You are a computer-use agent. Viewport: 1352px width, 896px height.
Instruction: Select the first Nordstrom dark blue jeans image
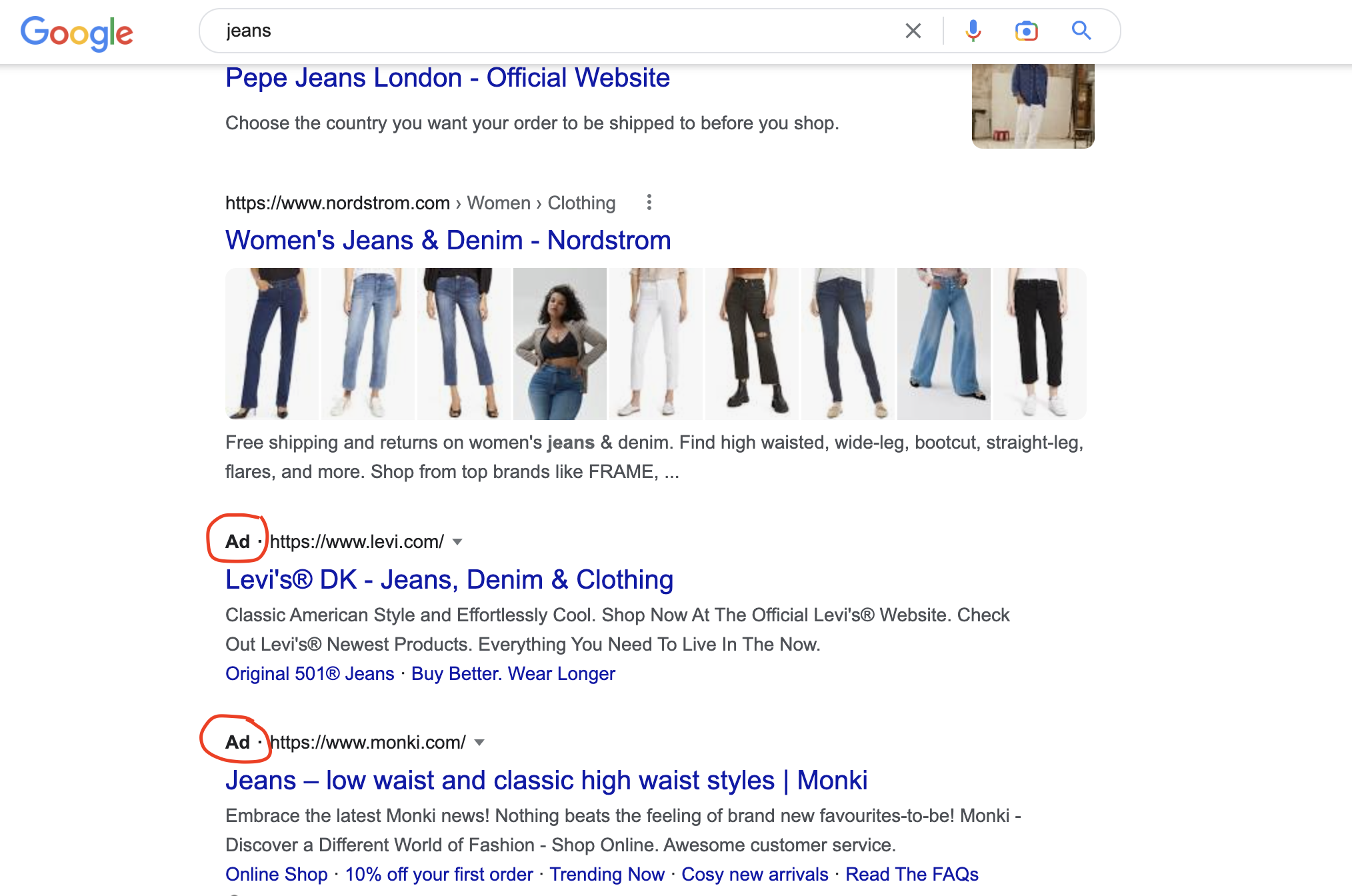coord(272,344)
